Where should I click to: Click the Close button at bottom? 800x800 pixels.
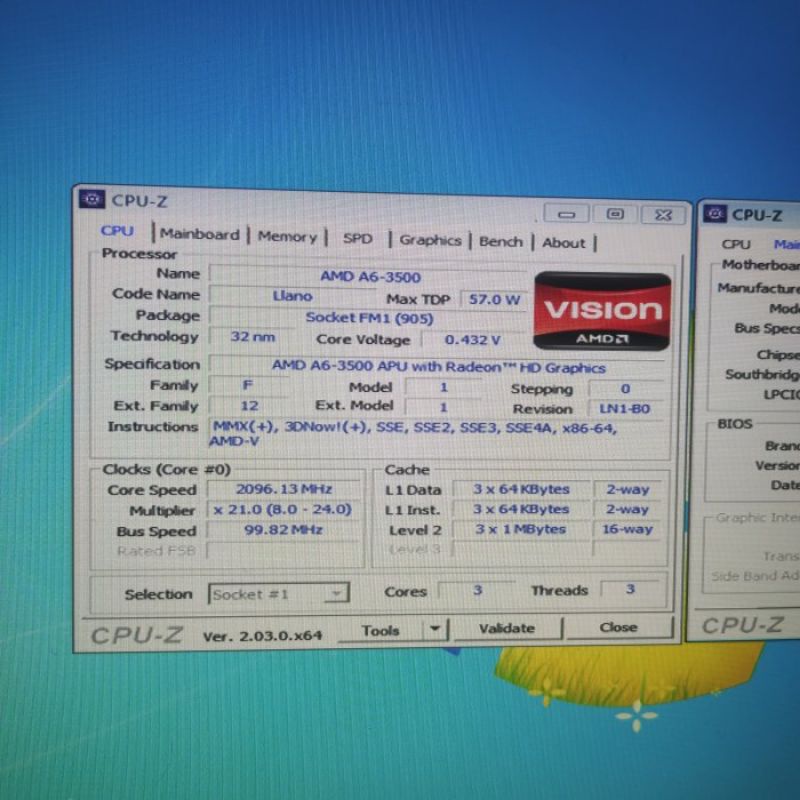[x=618, y=627]
